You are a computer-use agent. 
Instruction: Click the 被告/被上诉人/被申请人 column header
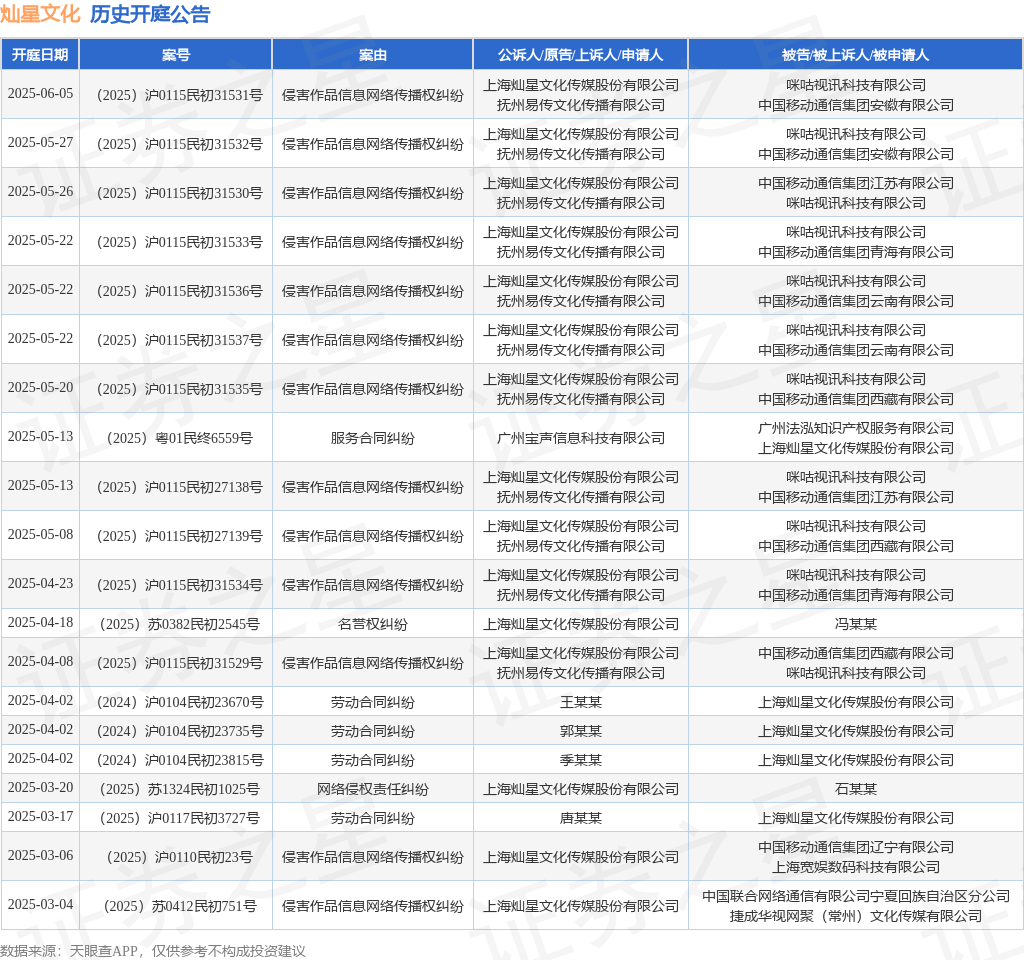[x=855, y=55]
